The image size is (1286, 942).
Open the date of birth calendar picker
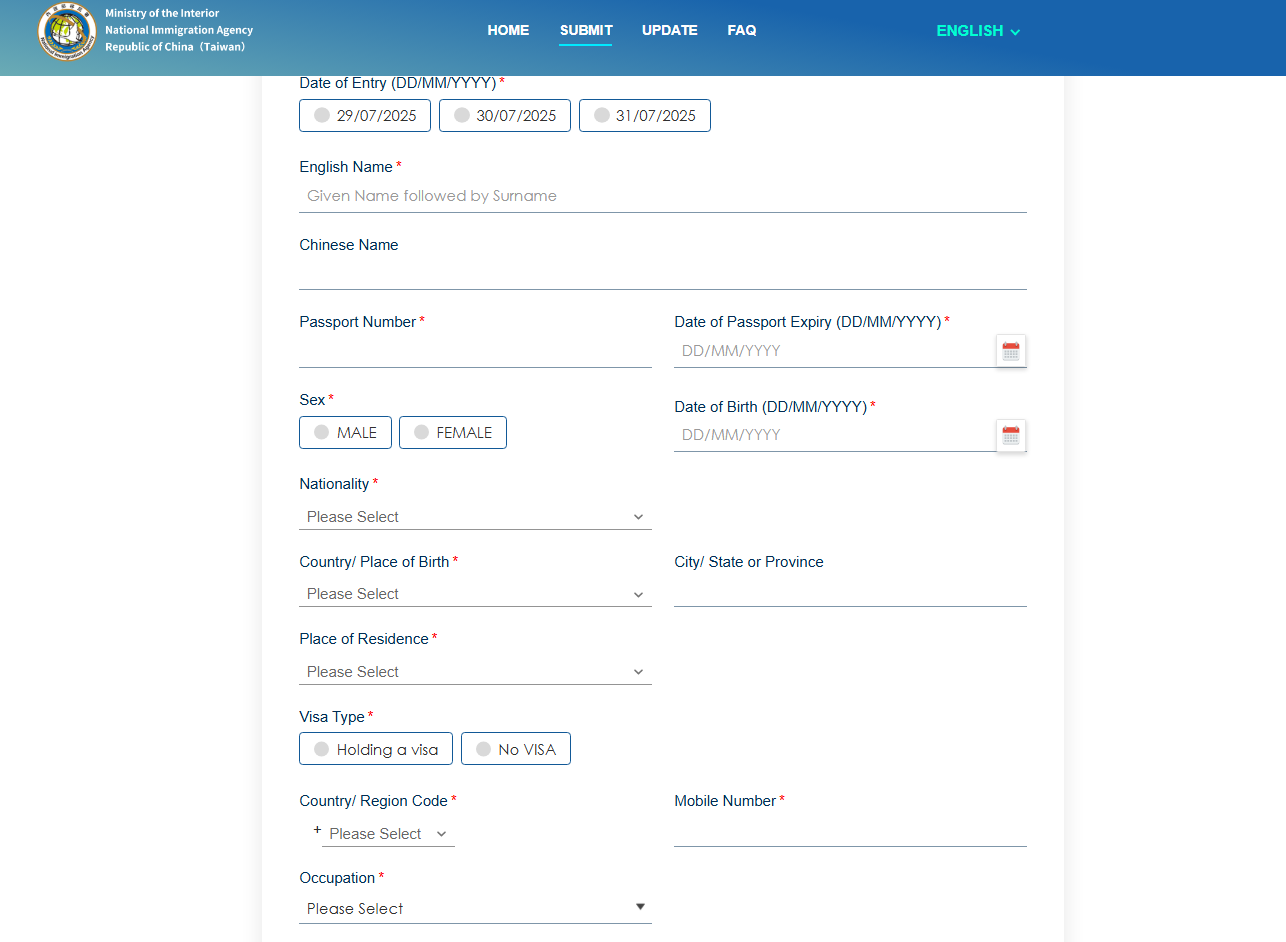tap(1011, 435)
